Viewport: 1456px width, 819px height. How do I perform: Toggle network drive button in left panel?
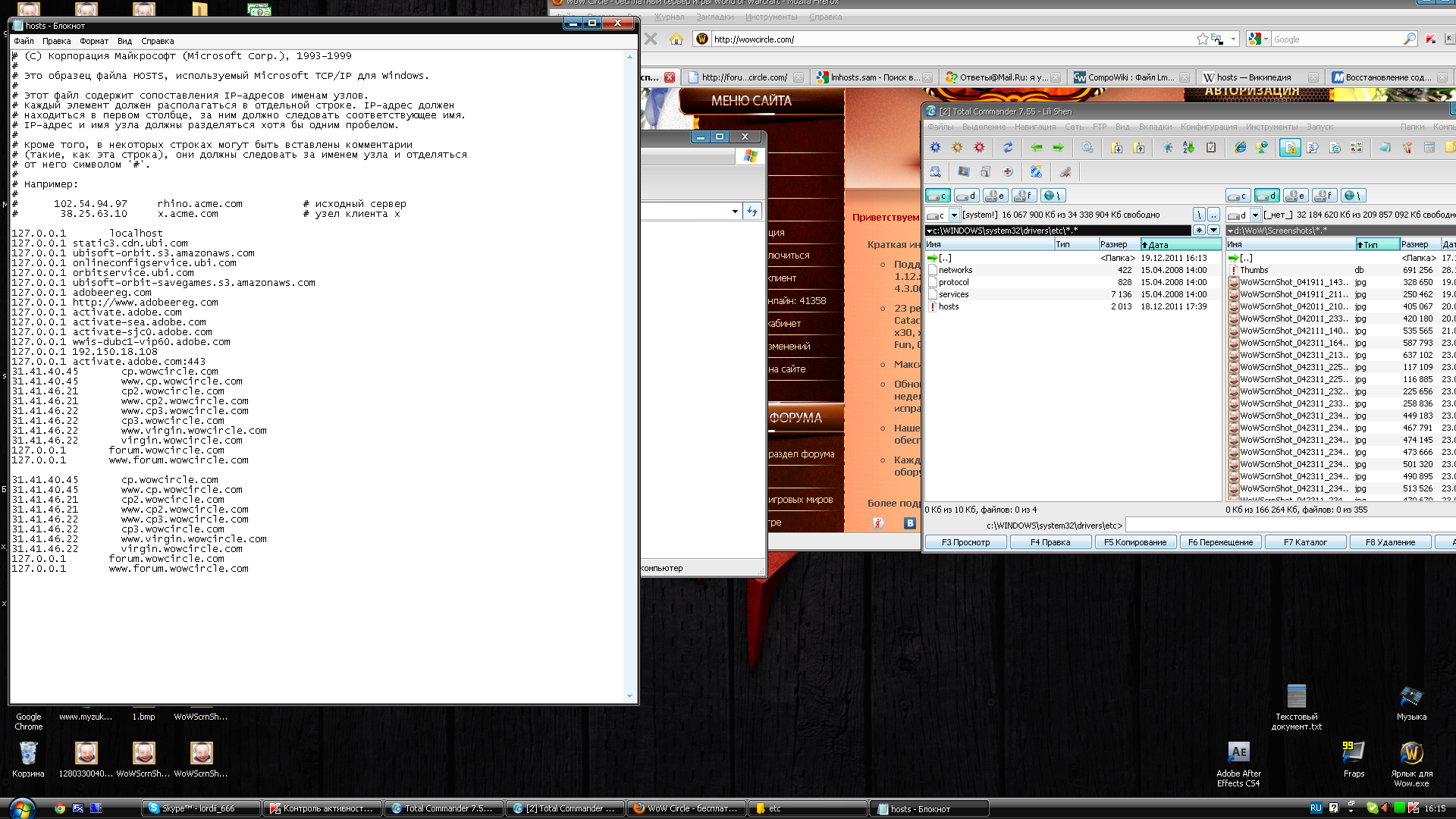coord(1053,196)
